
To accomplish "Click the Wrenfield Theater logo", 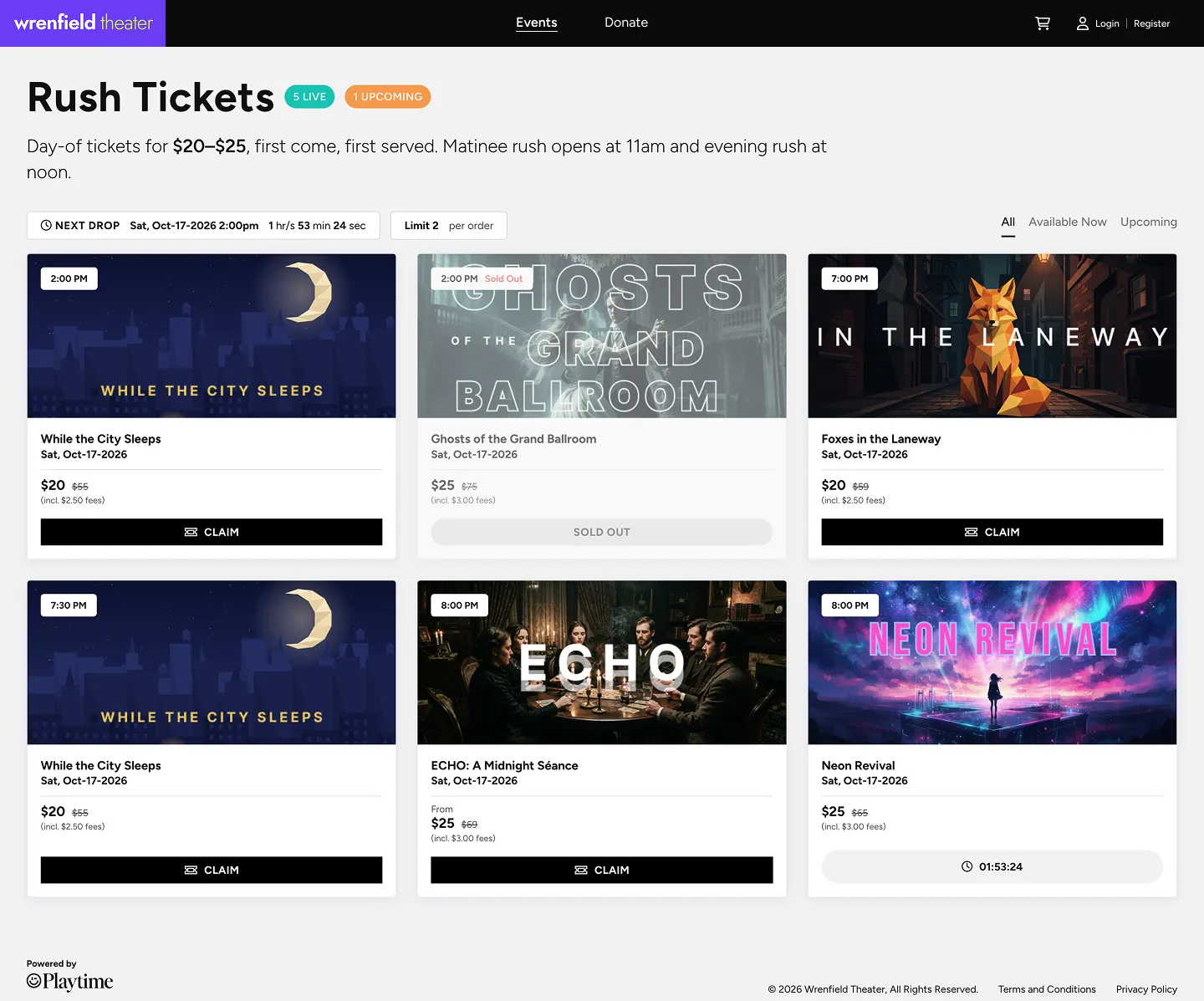I will (83, 23).
